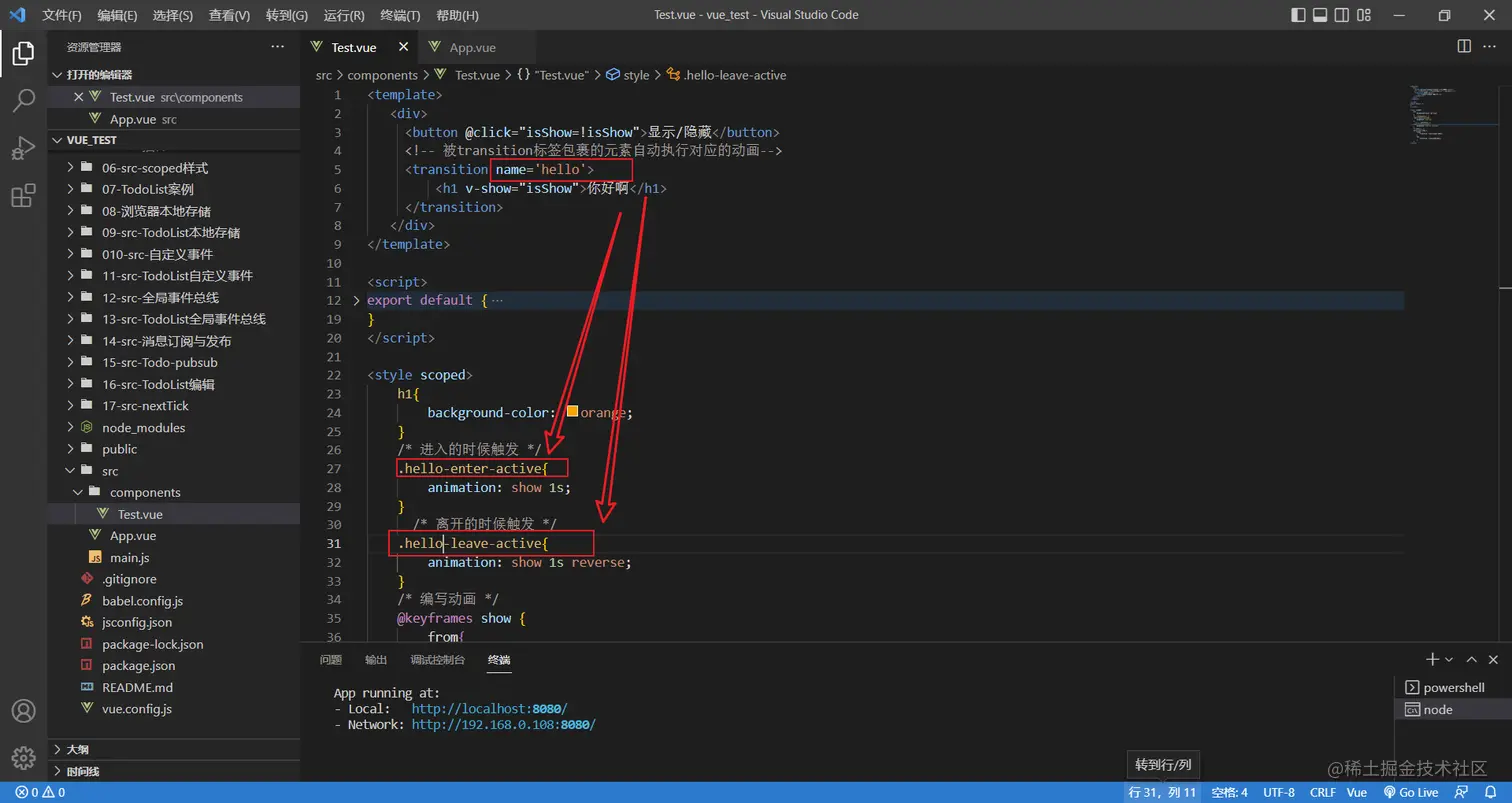Click errors and warnings status indicator

point(40,792)
